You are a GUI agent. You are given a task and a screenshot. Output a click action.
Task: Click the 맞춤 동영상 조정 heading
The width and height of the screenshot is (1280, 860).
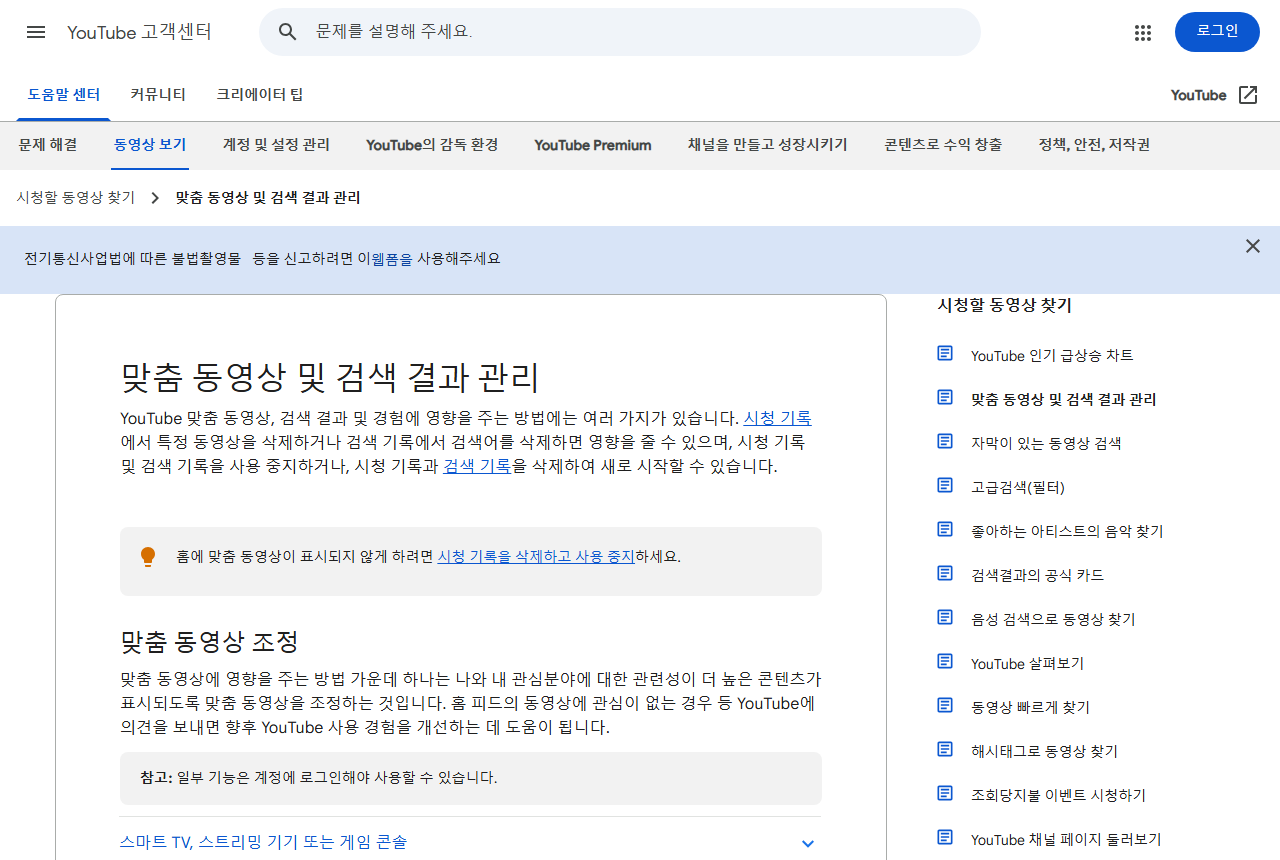click(x=209, y=641)
